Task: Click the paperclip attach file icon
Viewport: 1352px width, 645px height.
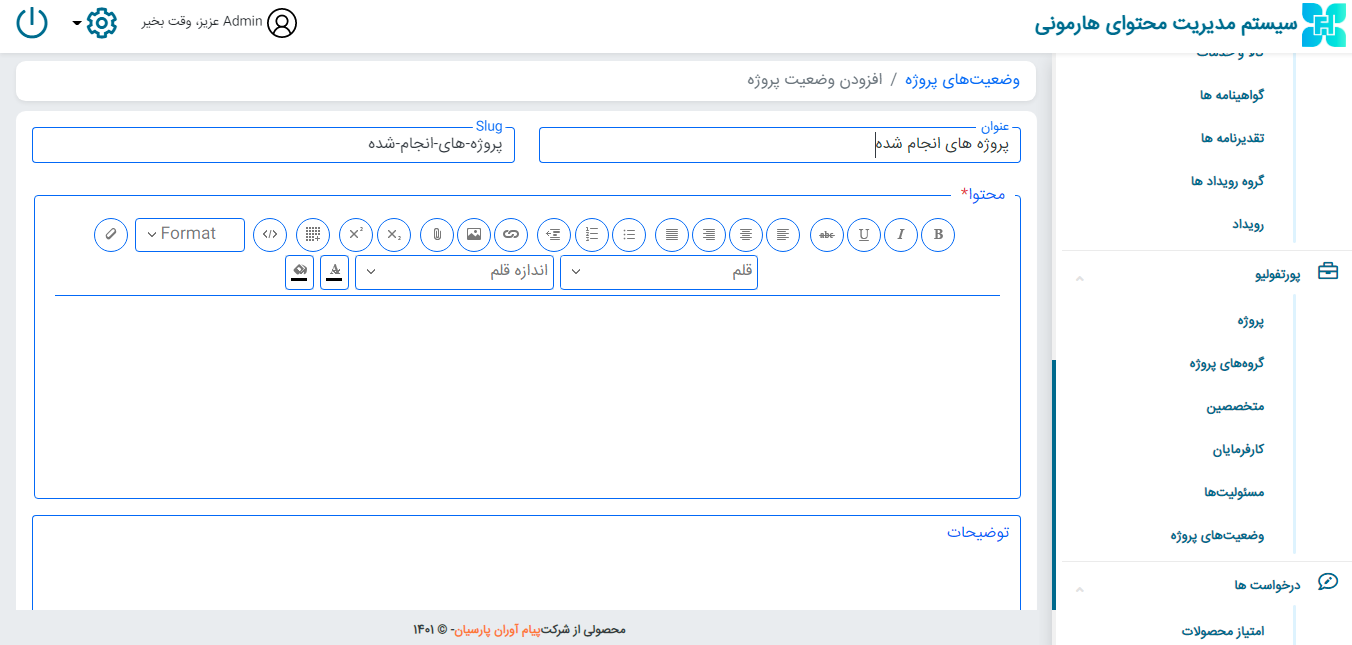Action: click(x=437, y=234)
